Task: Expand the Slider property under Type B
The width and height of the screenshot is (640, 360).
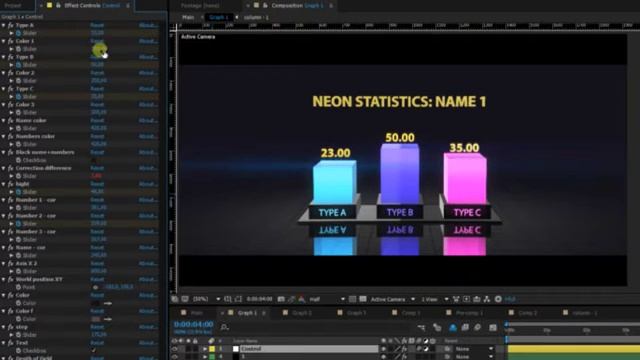Action: 12,65
